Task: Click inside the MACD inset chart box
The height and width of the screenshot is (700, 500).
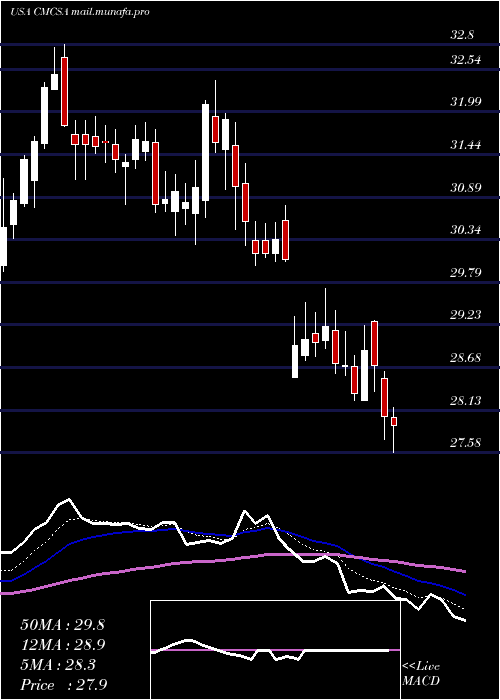Action: click(x=275, y=650)
